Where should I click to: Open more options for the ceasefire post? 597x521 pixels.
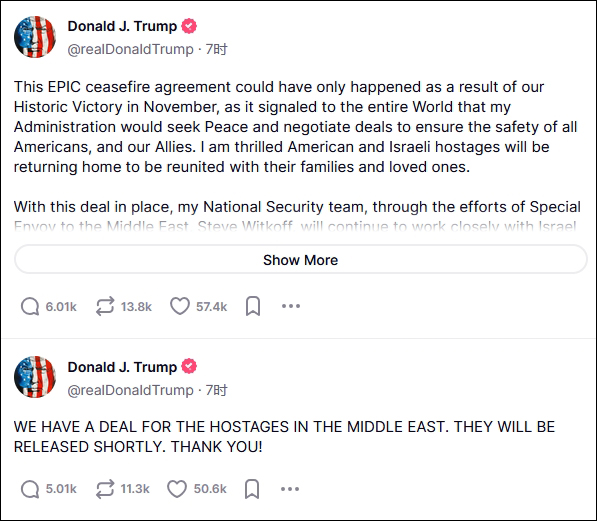pos(291,306)
